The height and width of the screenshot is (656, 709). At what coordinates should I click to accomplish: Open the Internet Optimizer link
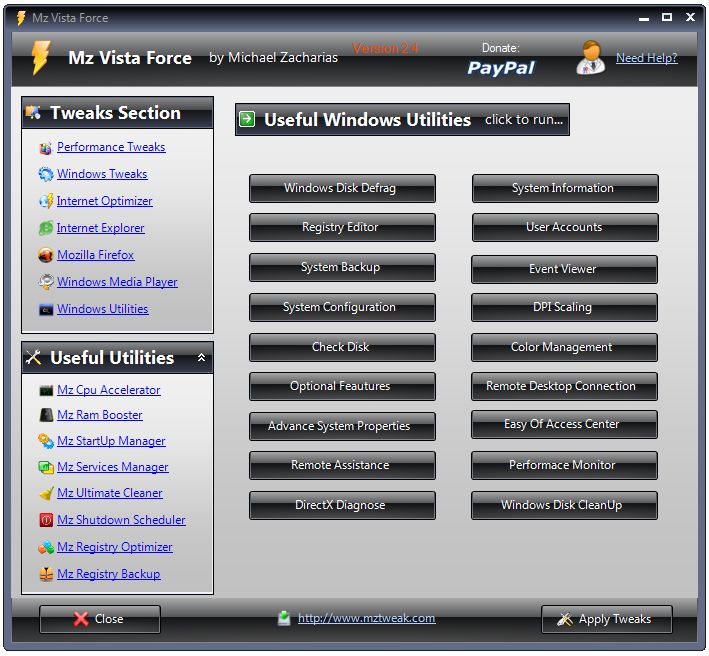pyautogui.click(x=104, y=201)
